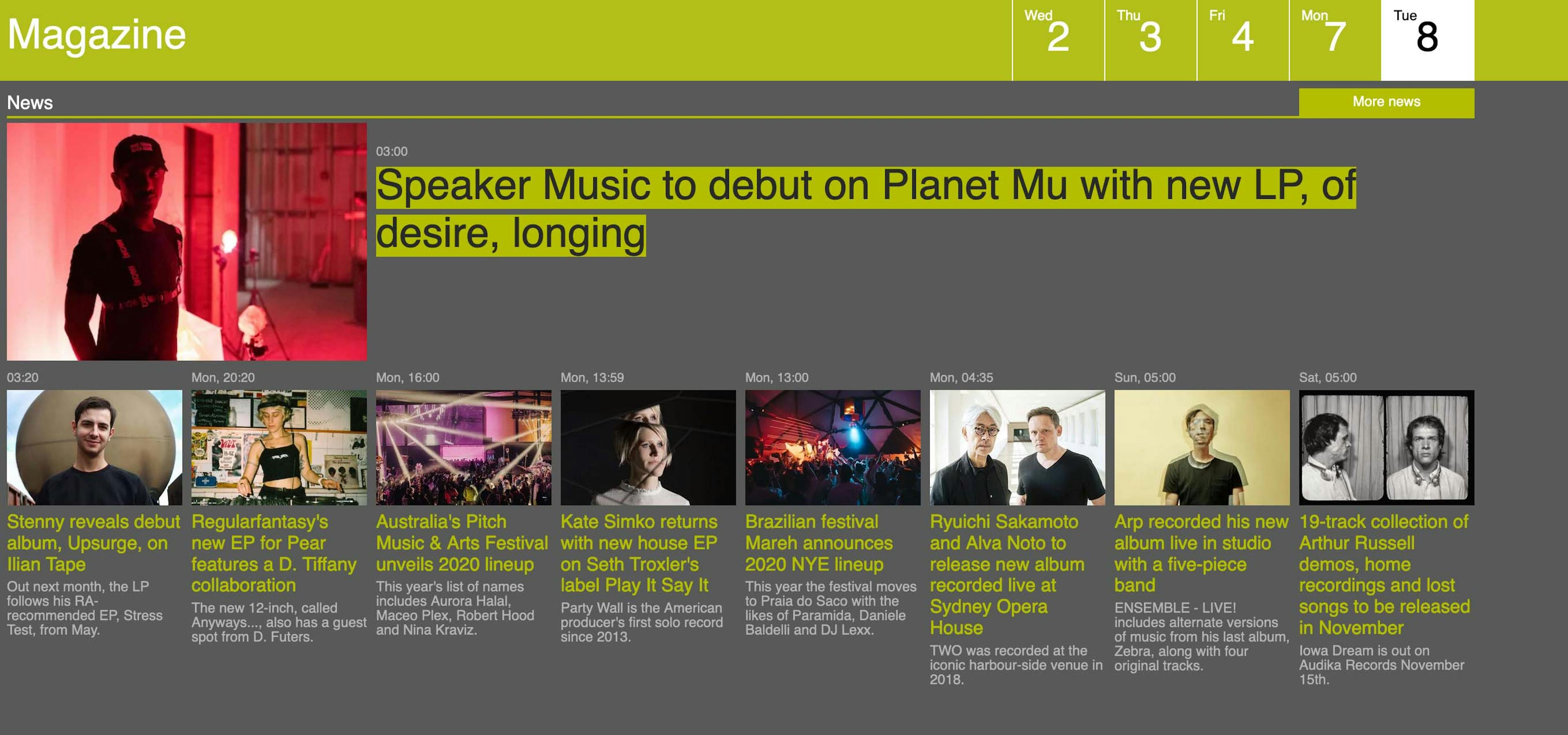Click the Arthur Russell black-and-white thumbnail

point(1386,447)
